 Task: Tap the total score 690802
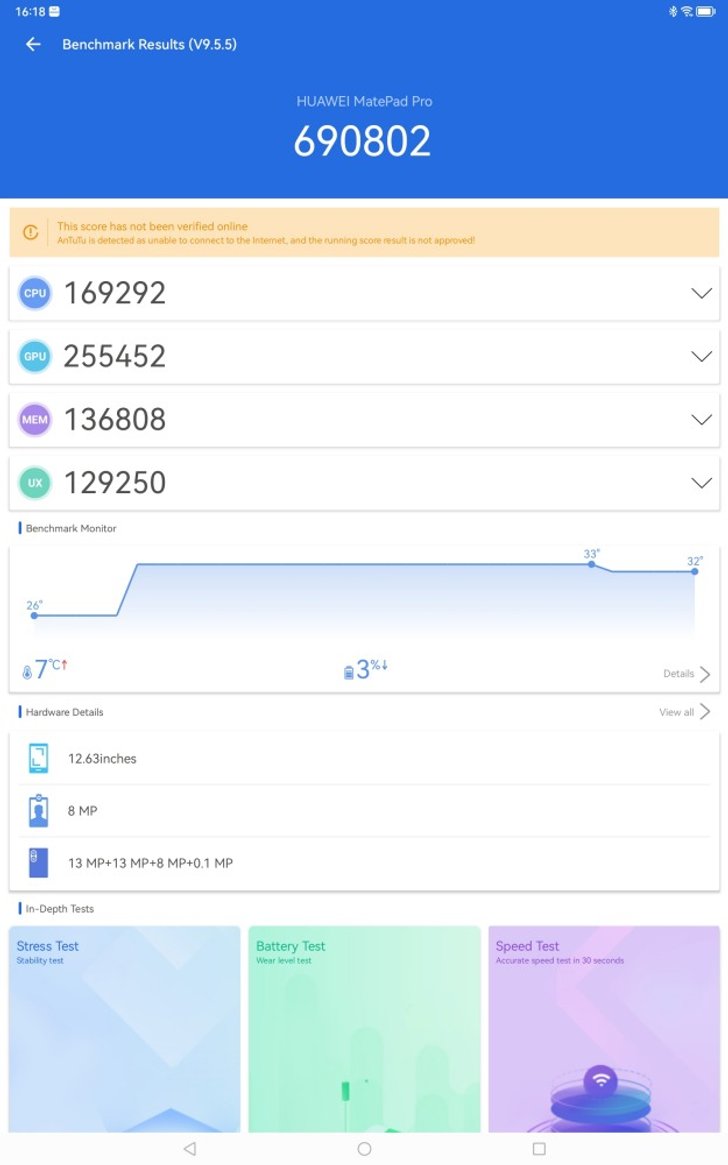click(363, 140)
